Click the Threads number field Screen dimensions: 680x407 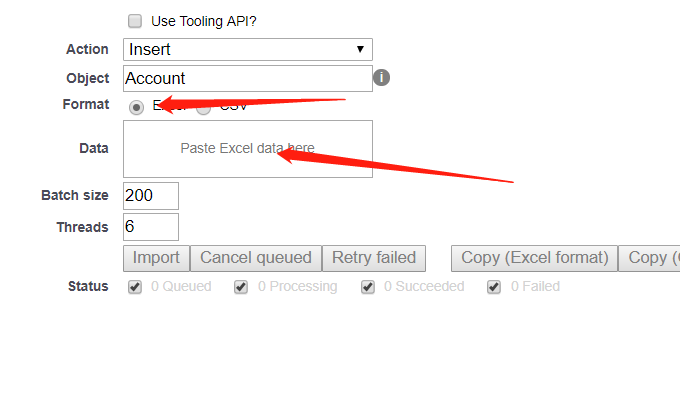150,227
